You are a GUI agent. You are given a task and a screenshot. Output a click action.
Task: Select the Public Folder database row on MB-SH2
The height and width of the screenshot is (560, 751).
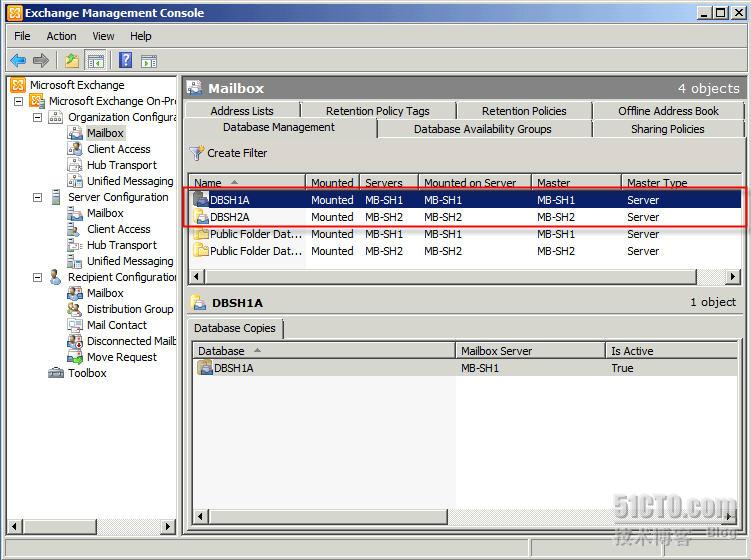click(466, 251)
